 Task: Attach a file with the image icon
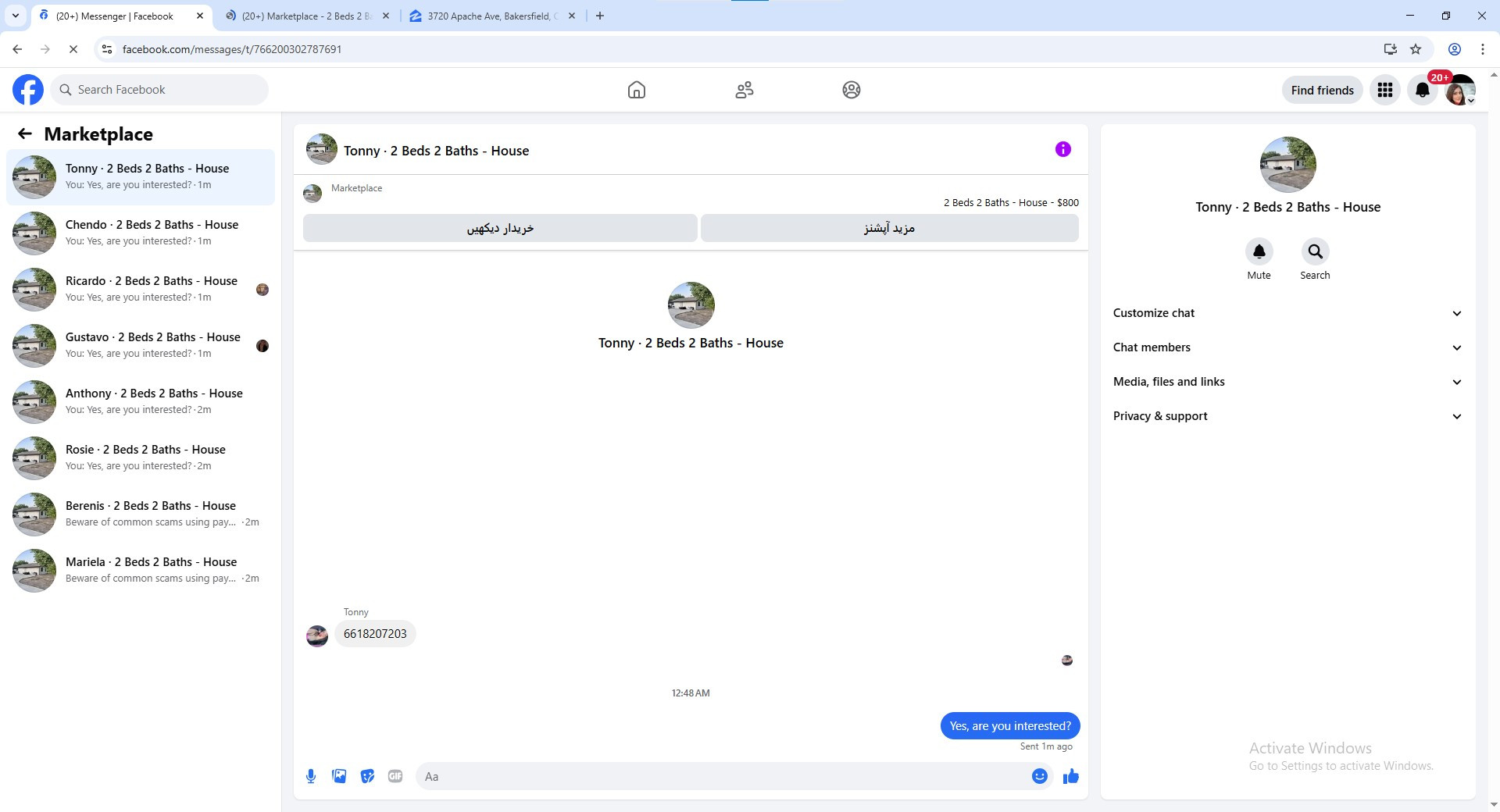coord(339,776)
